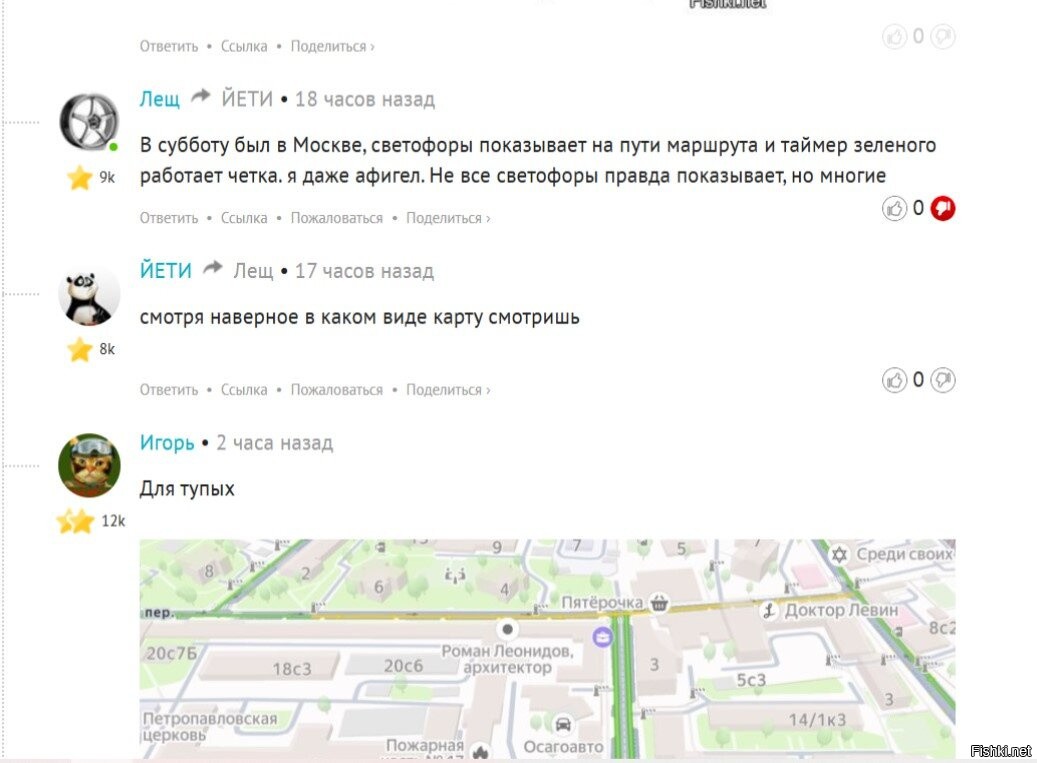Open Лещ's wheel avatar profile
The width and height of the screenshot is (1037, 763).
89,122
